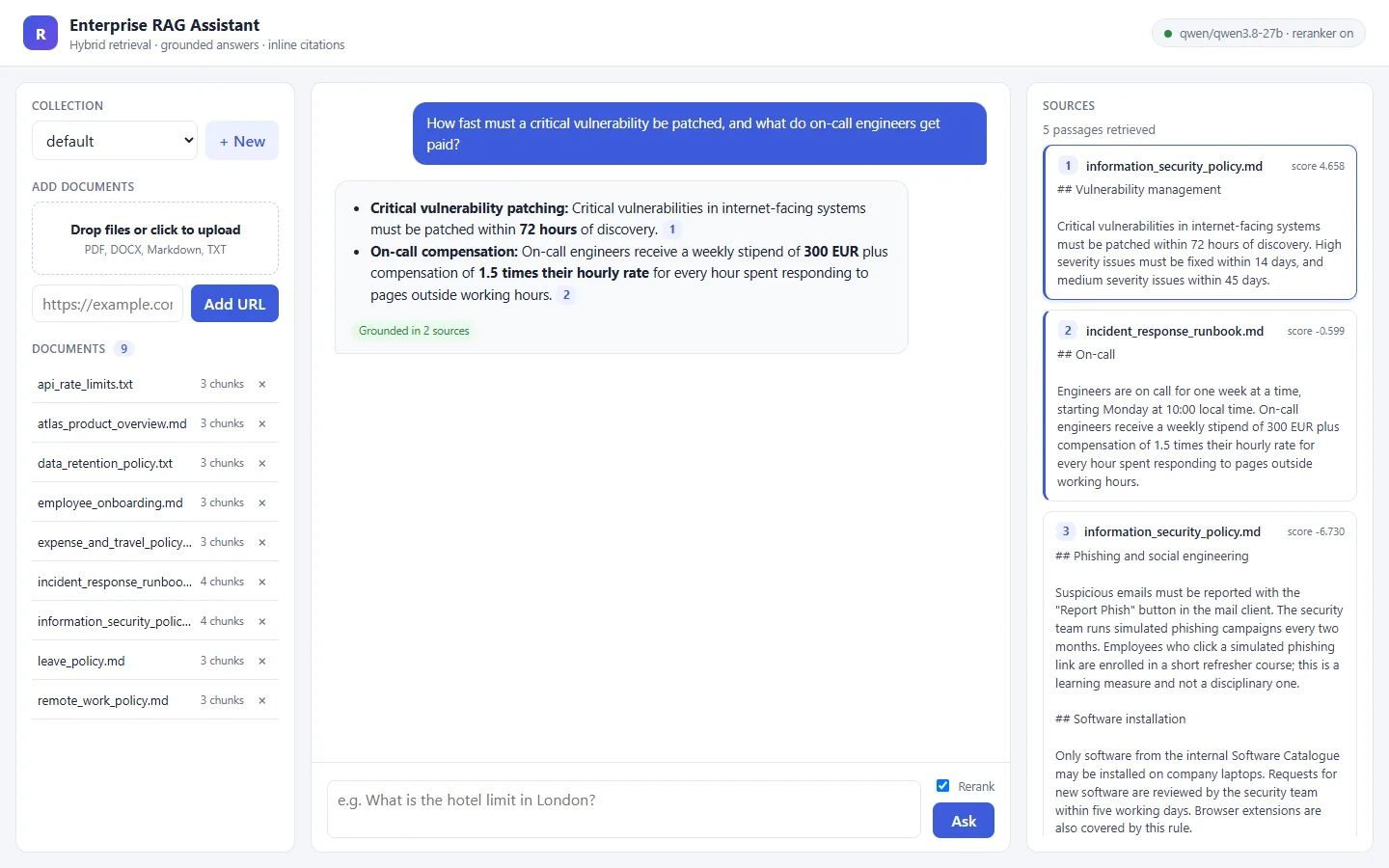Click score 4.658 on first source
Image resolution: width=1389 pixels, height=868 pixels.
[x=1318, y=166]
